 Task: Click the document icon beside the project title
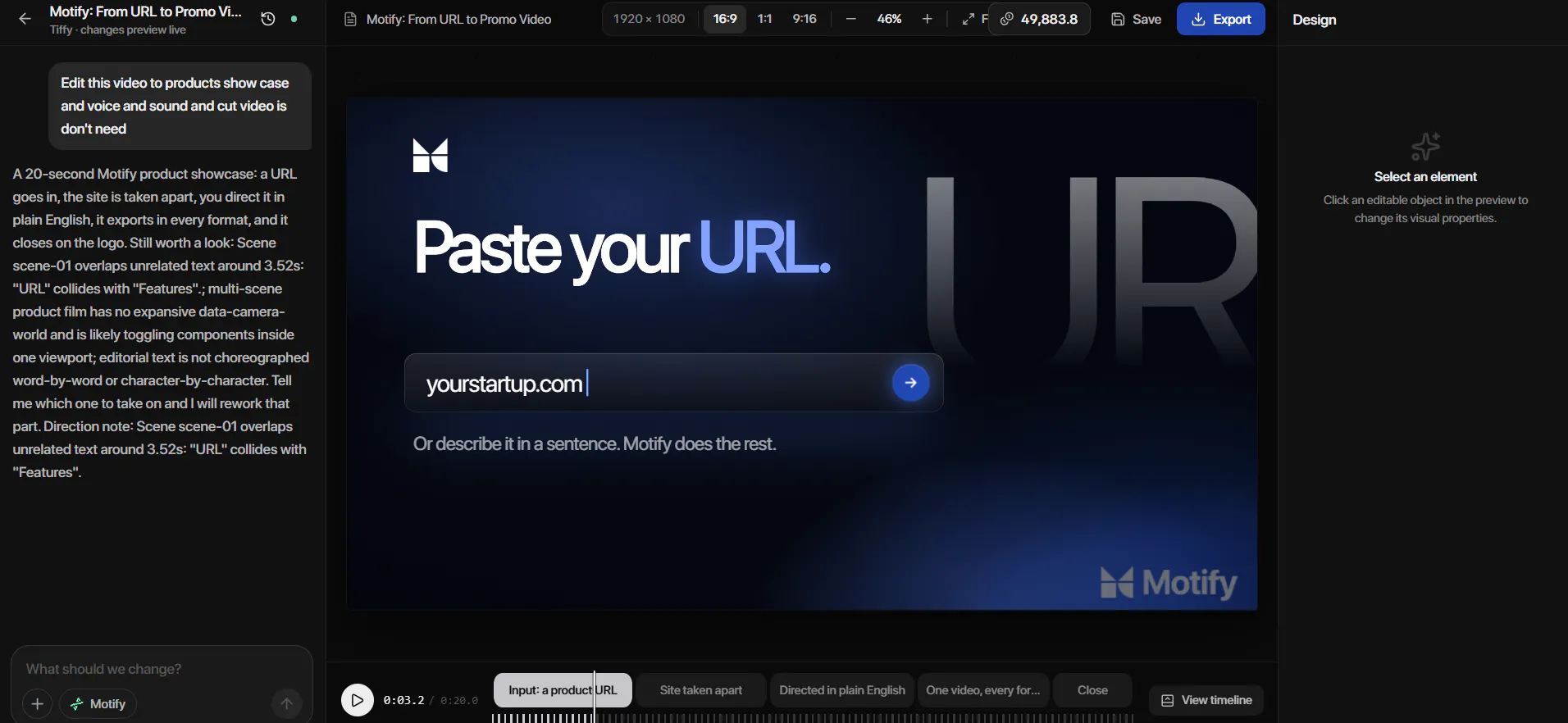point(350,19)
